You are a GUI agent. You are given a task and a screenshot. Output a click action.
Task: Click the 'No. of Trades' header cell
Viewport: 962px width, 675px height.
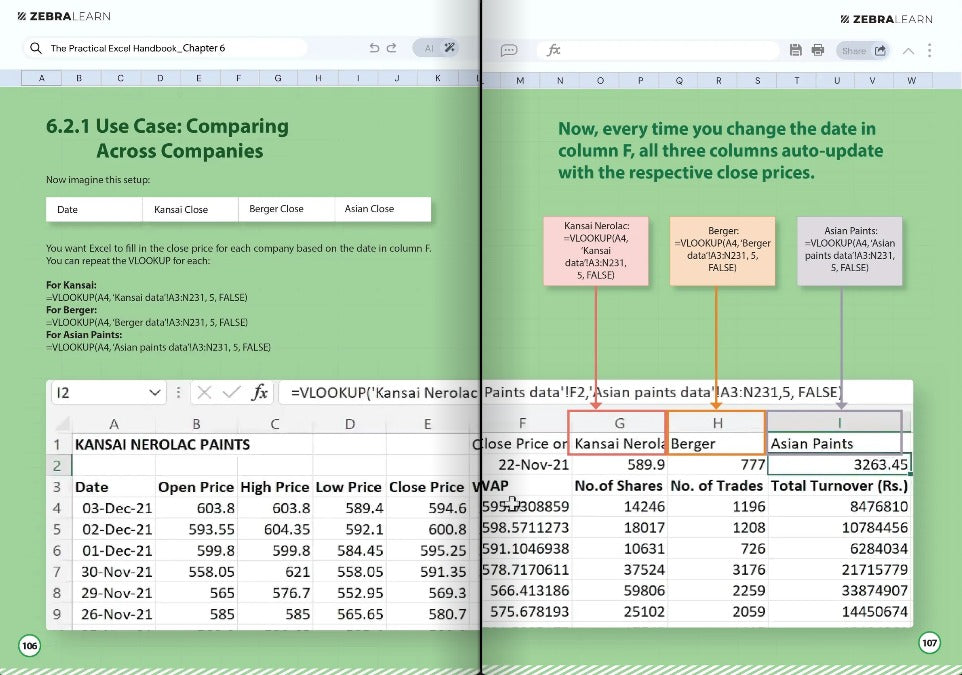point(717,486)
